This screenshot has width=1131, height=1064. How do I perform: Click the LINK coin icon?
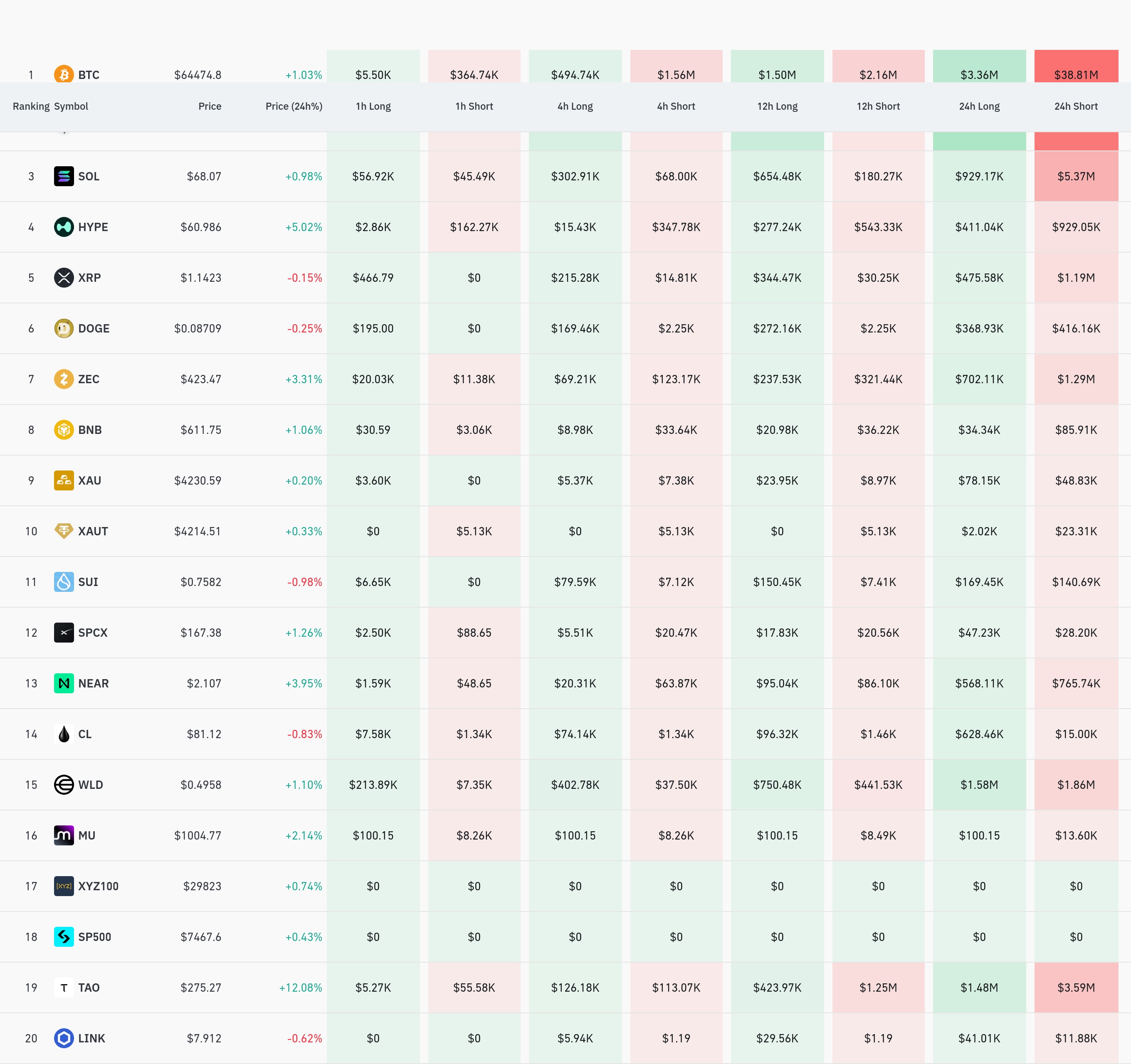click(x=64, y=1038)
